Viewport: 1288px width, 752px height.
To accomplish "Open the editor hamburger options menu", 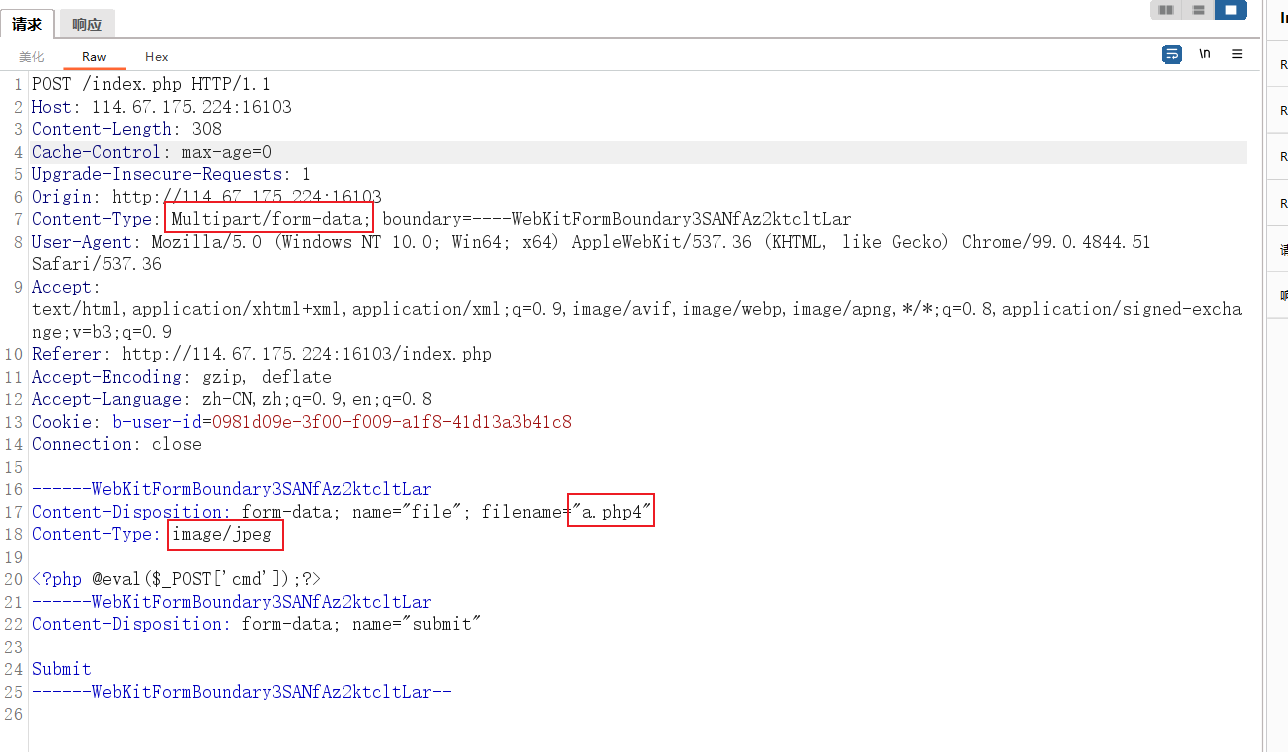I will (1237, 54).
